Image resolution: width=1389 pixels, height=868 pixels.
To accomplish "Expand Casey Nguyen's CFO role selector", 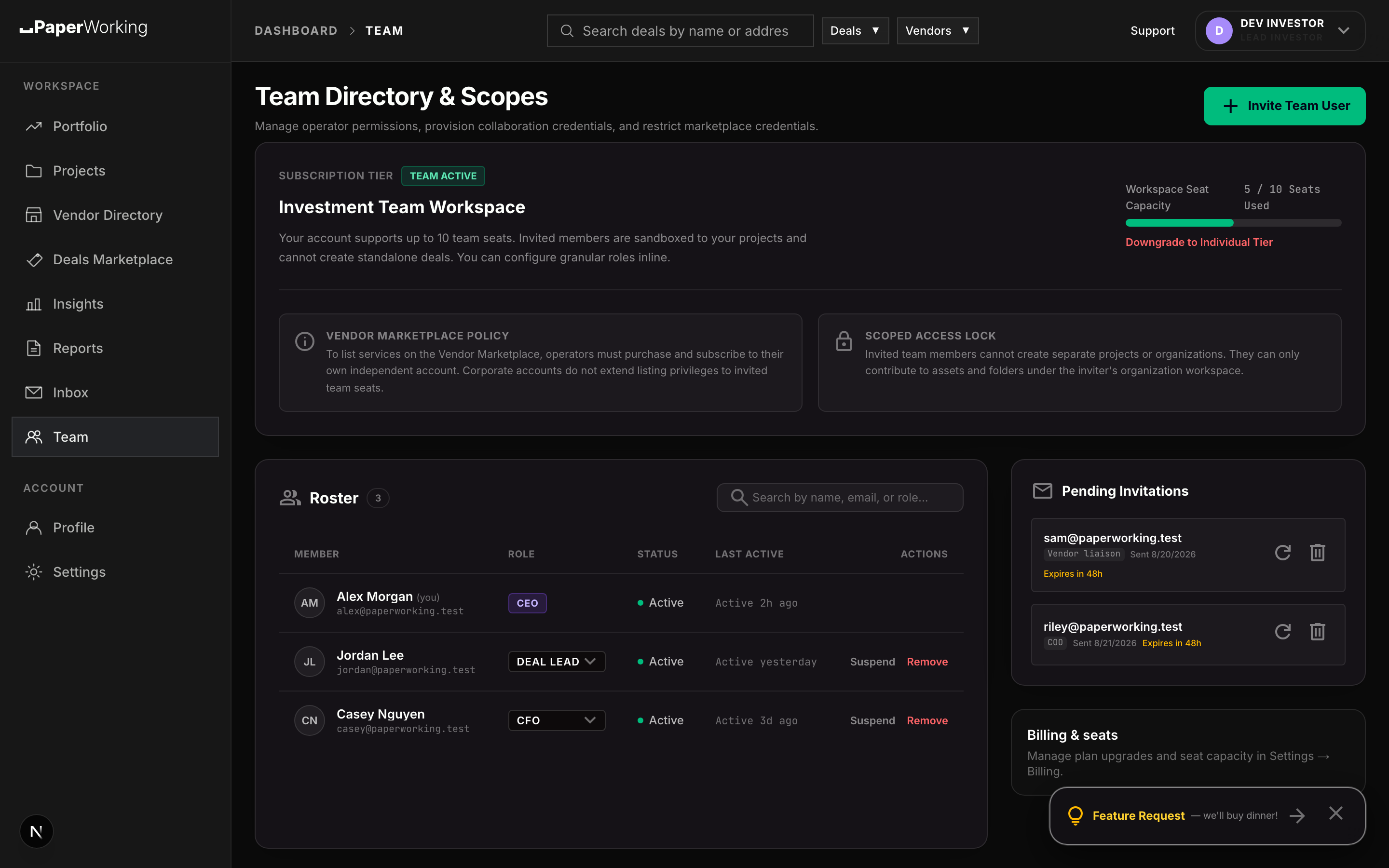I will click(x=556, y=720).
